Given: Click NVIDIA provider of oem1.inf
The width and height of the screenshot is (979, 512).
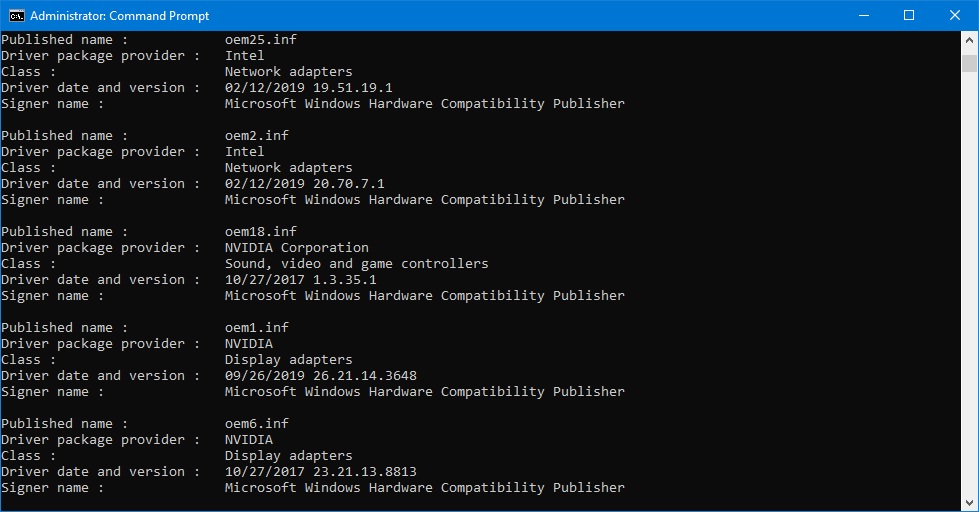Looking at the screenshot, I should coord(248,344).
